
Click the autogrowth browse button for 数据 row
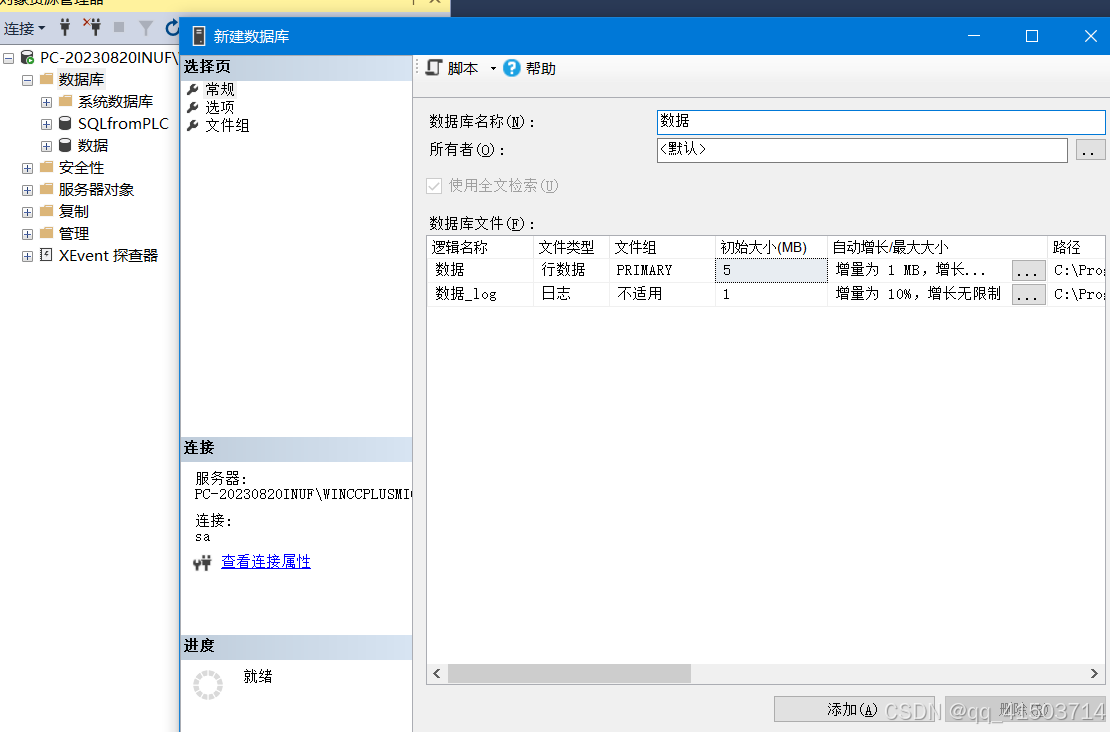pyautogui.click(x=1028, y=269)
